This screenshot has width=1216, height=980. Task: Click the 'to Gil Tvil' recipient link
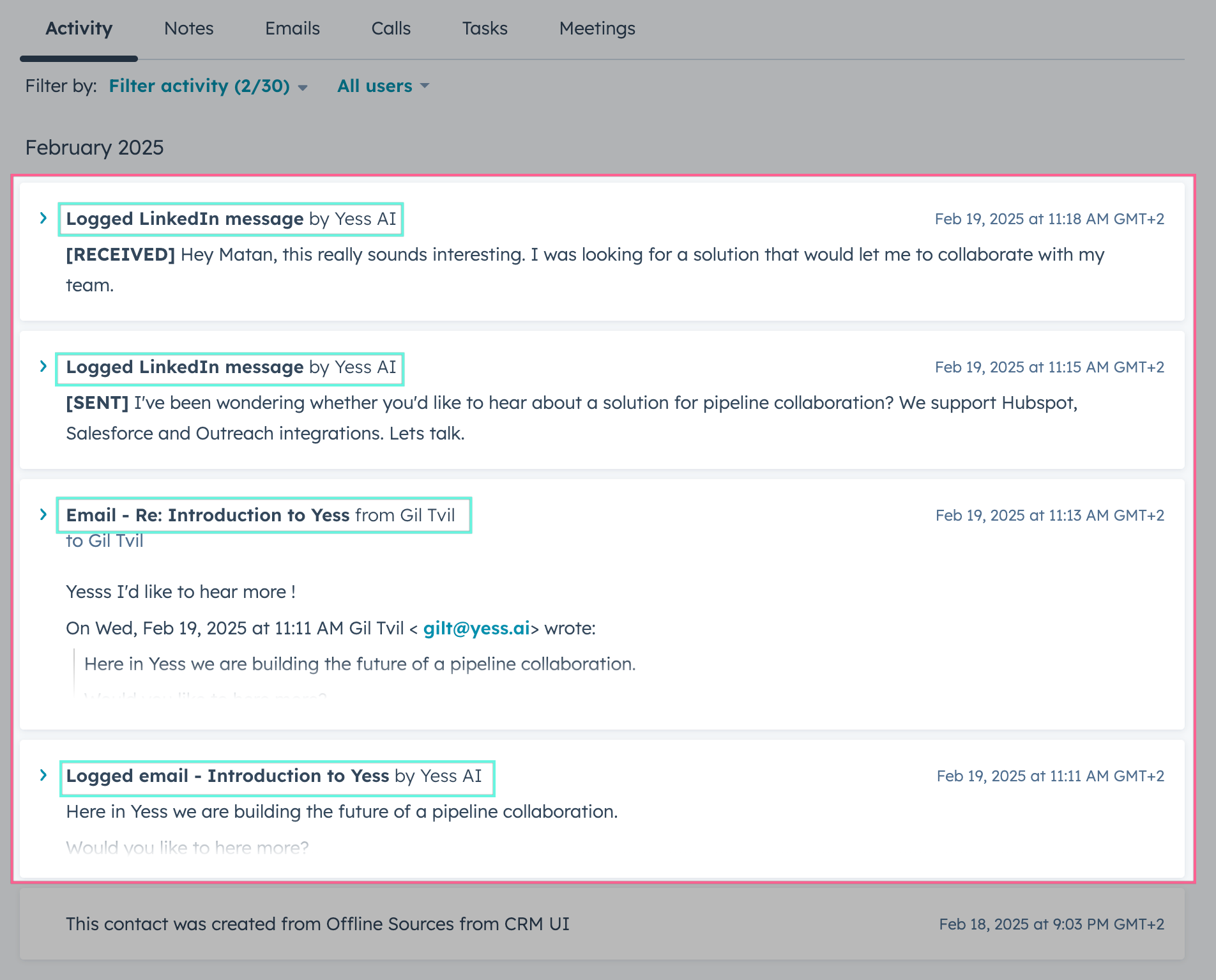click(x=105, y=541)
